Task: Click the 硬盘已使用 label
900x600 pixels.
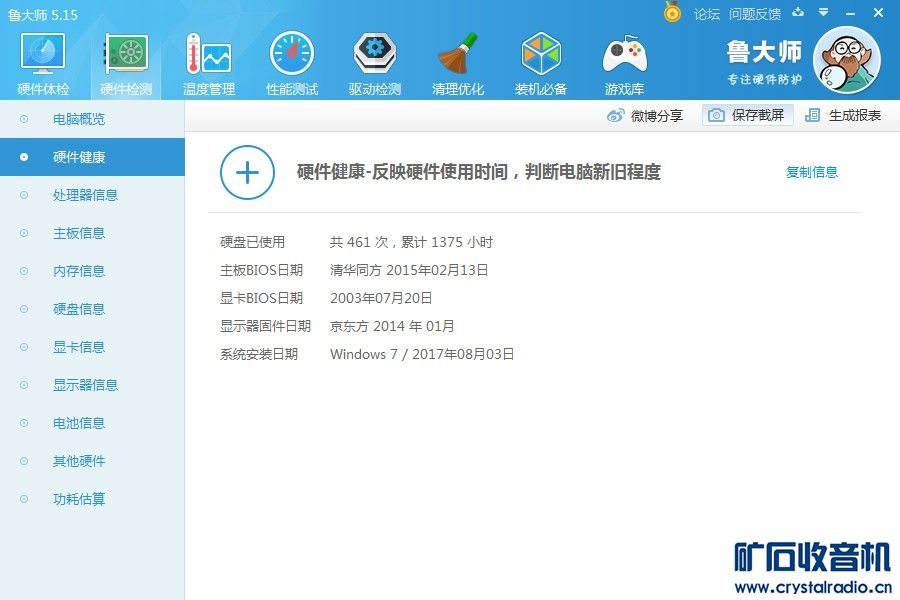Action: tap(253, 242)
